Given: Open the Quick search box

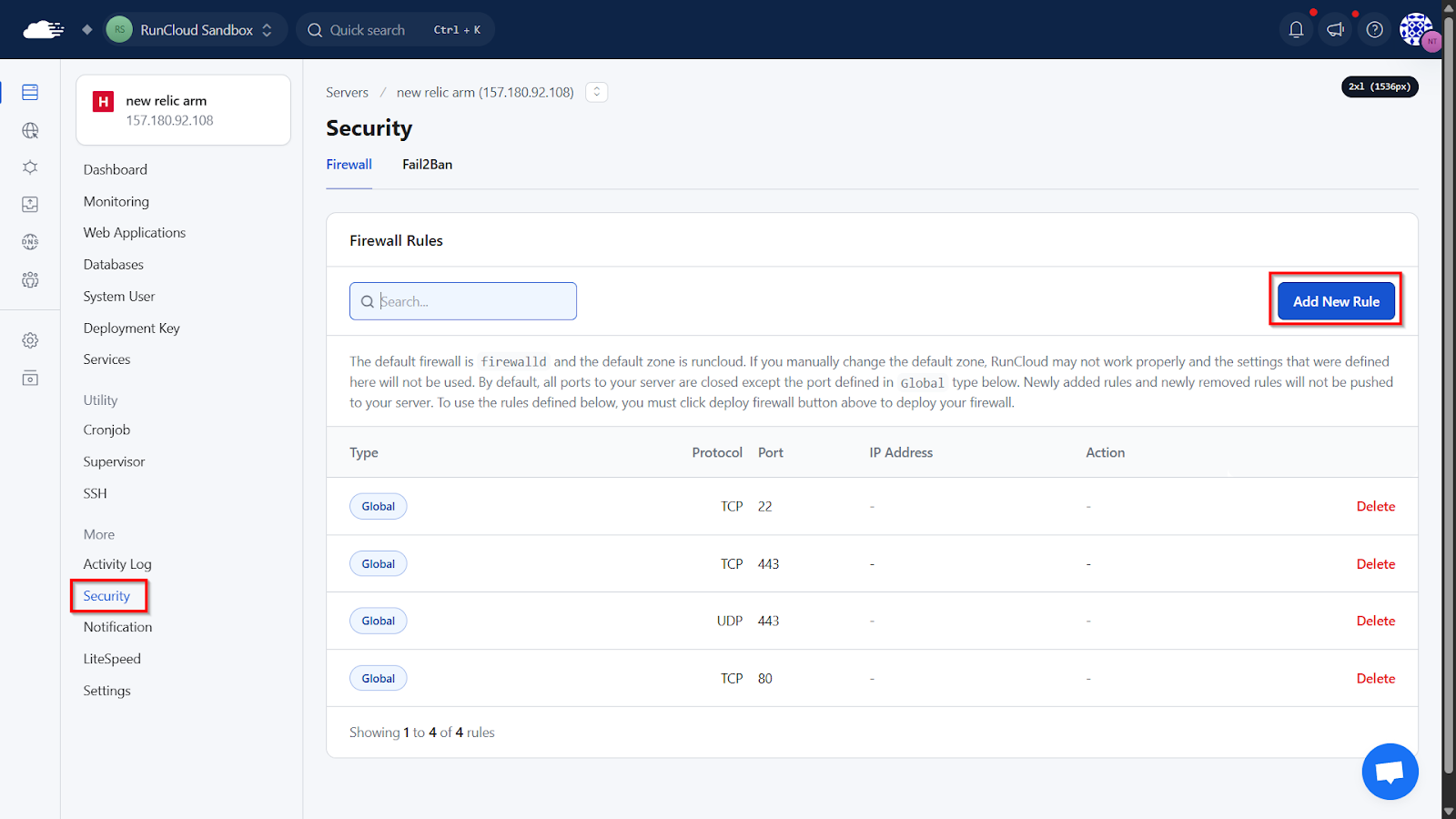Looking at the screenshot, I should pos(395,30).
